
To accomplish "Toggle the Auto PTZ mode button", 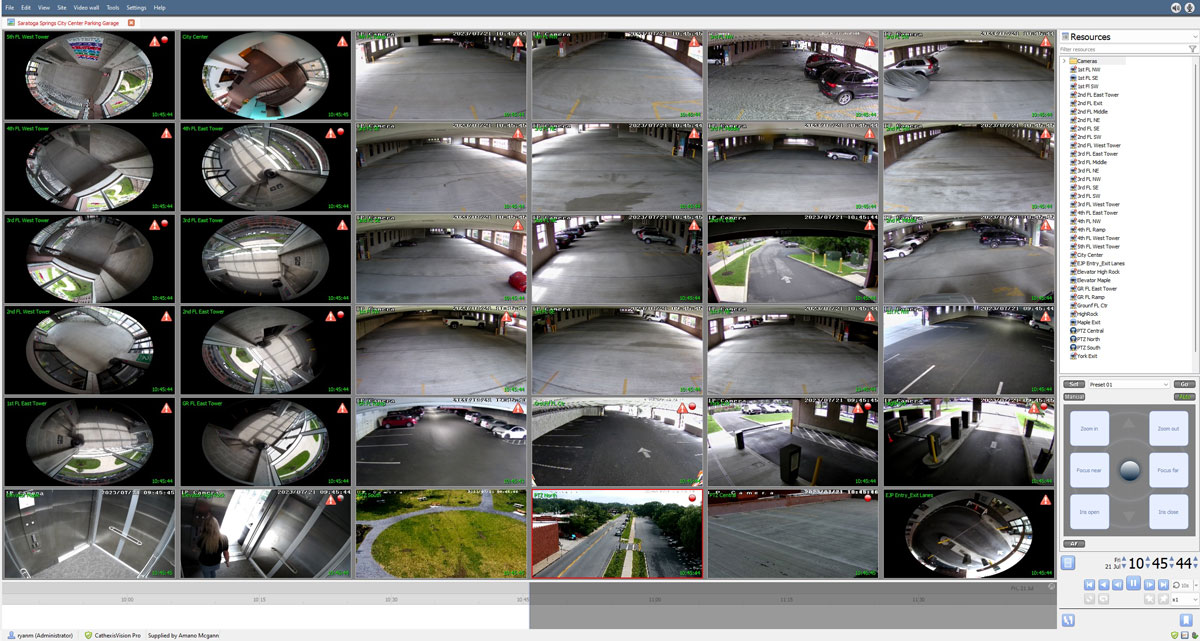I will pos(1184,397).
